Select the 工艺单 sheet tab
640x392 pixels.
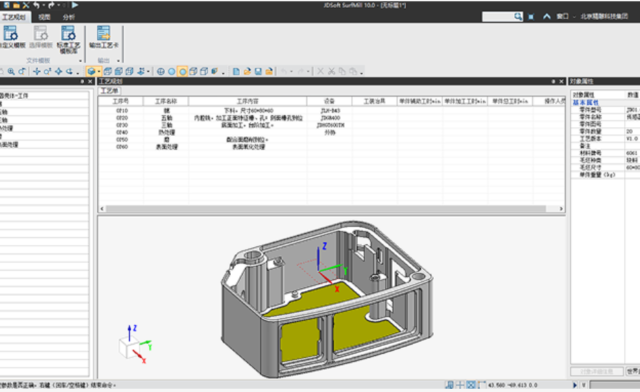[x=109, y=91]
